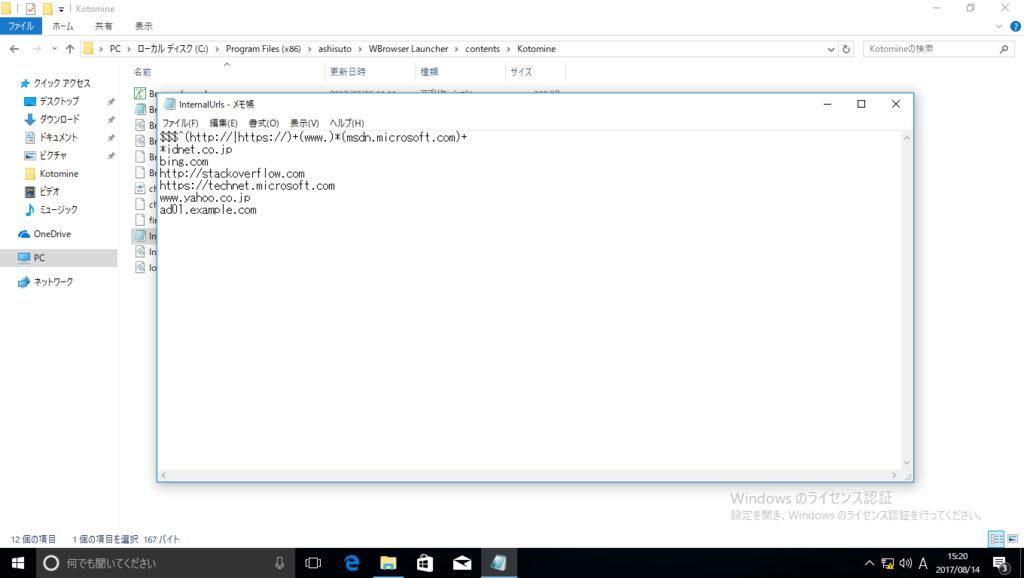The height and width of the screenshot is (578, 1024).
Task: Open Explorer help question mark icon
Action: coord(1016,27)
